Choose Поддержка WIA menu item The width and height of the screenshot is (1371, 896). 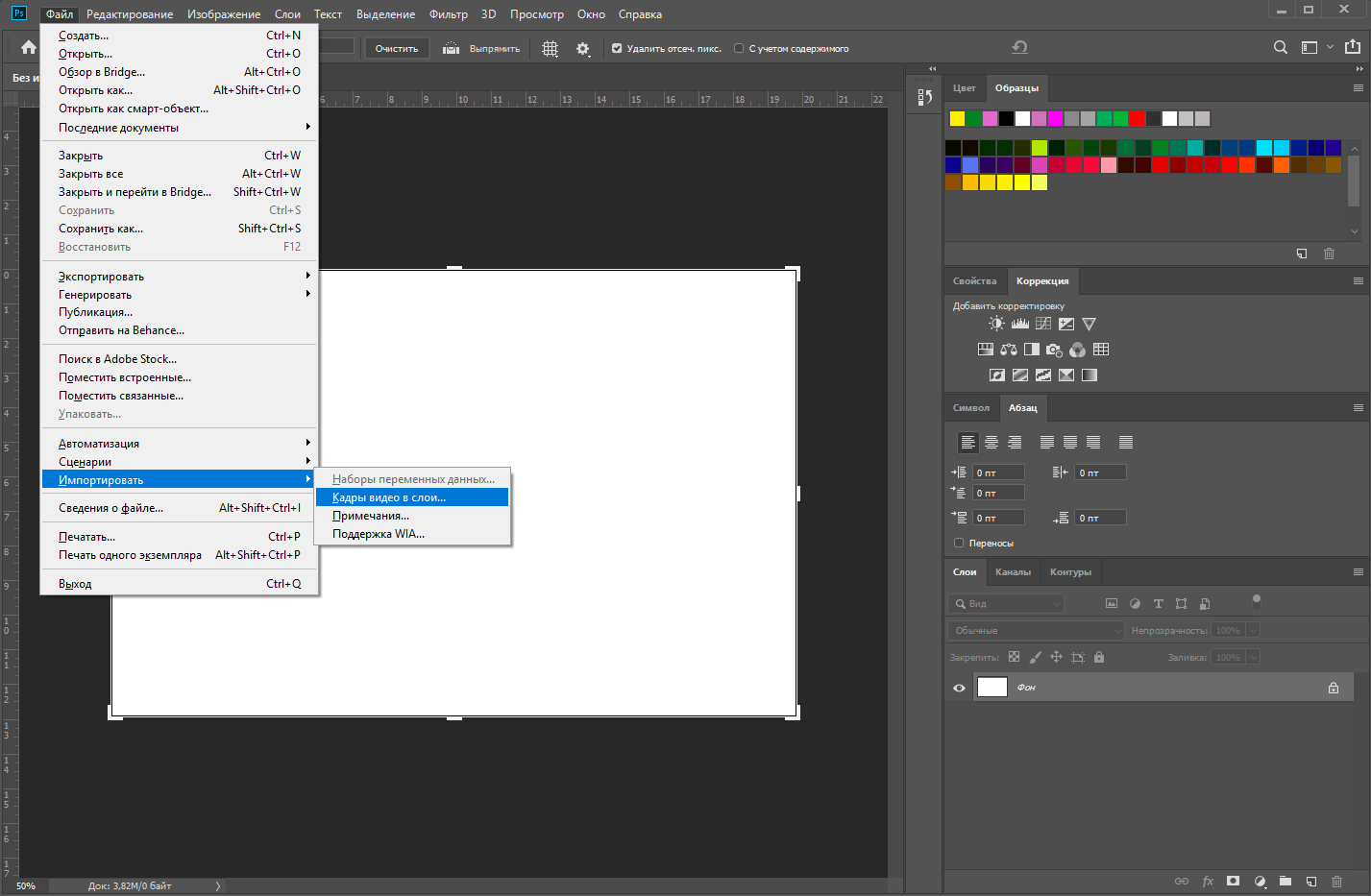(412, 534)
